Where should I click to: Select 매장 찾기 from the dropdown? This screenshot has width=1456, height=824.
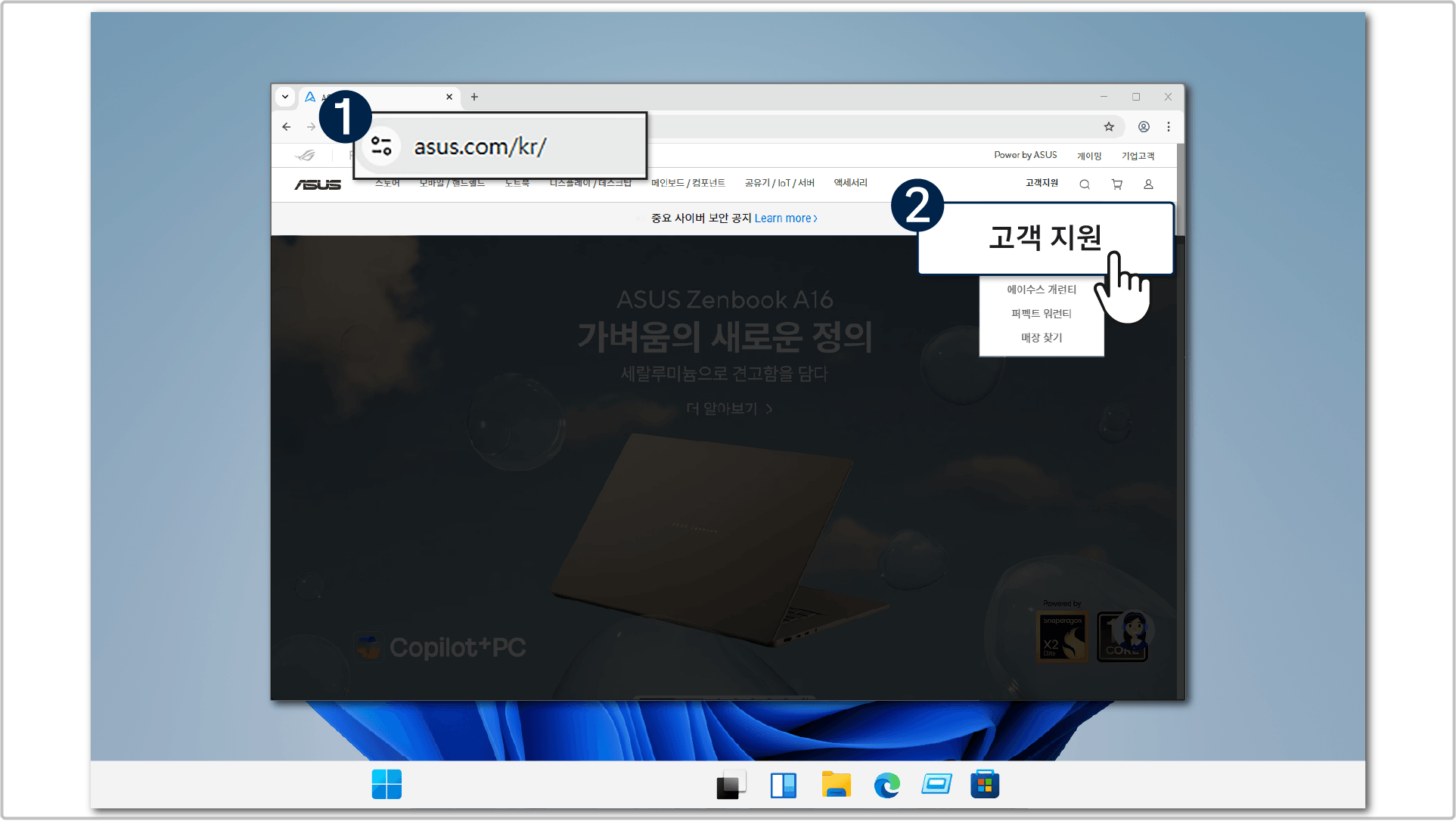click(1041, 338)
